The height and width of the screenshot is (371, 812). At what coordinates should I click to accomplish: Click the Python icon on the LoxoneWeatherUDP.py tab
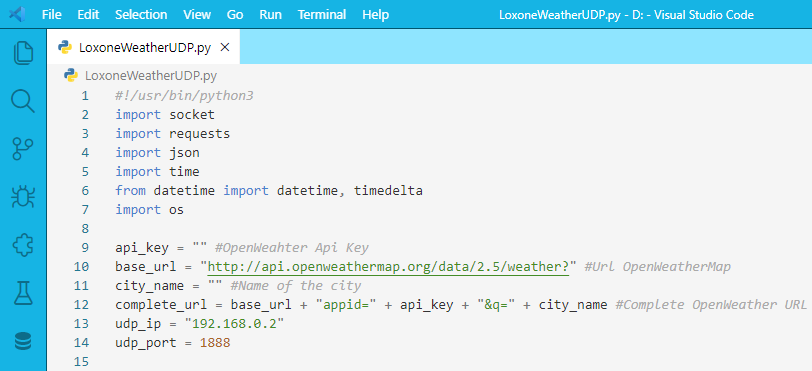click(x=65, y=48)
